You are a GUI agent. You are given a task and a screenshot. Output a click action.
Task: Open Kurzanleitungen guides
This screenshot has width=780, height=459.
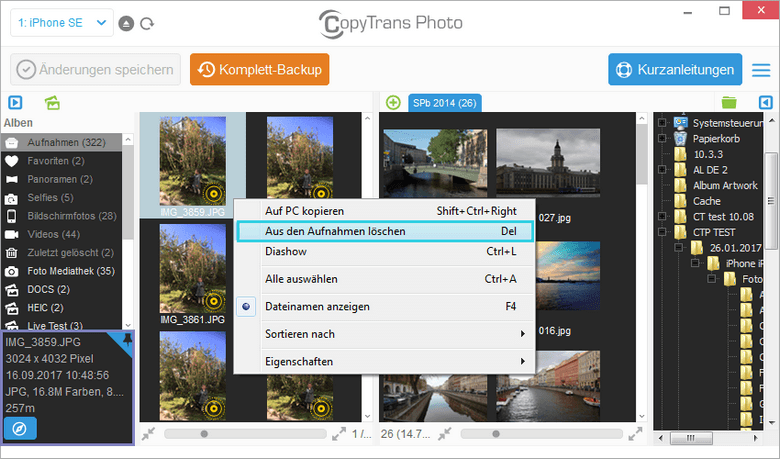pos(675,70)
